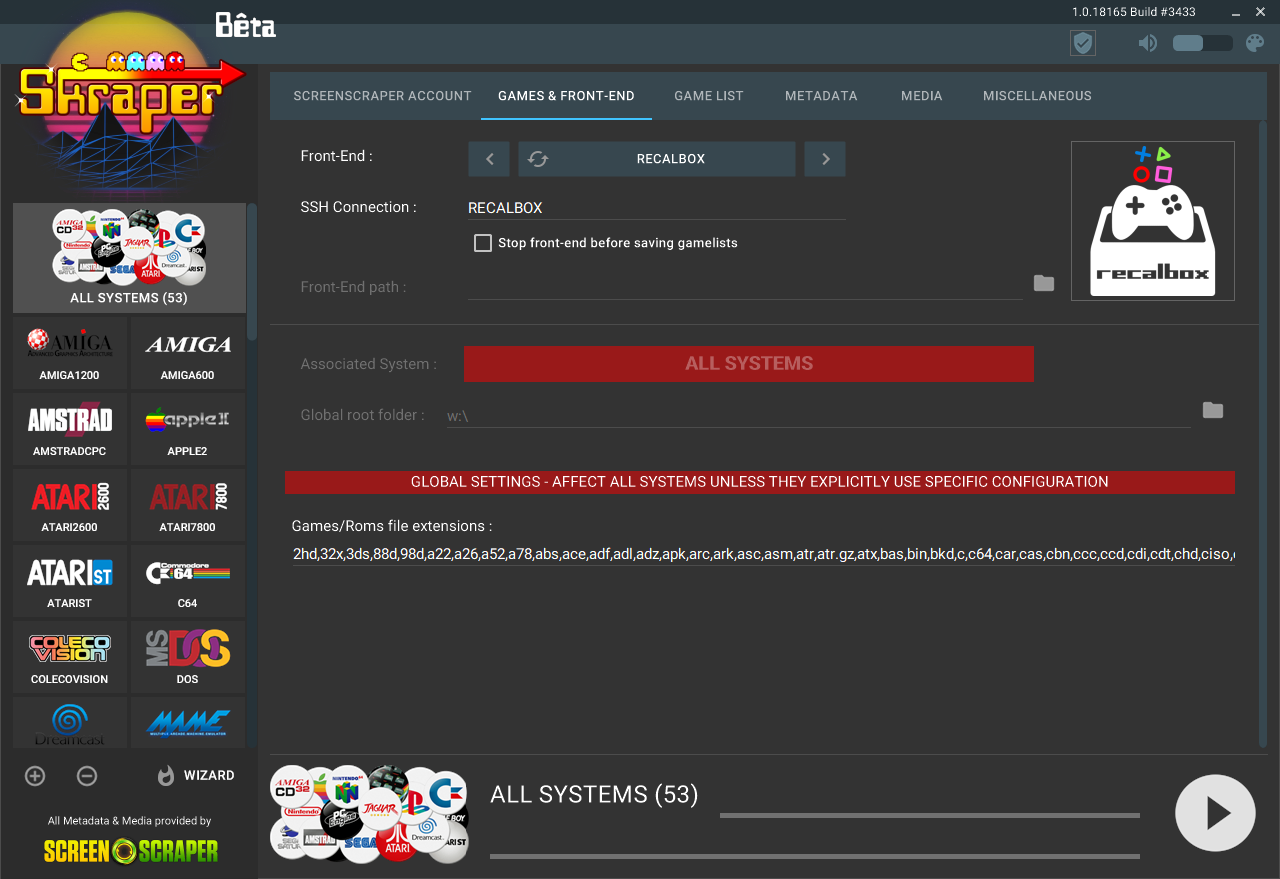The height and width of the screenshot is (879, 1280).
Task: Click the shield checkmark icon
Action: 1082,43
